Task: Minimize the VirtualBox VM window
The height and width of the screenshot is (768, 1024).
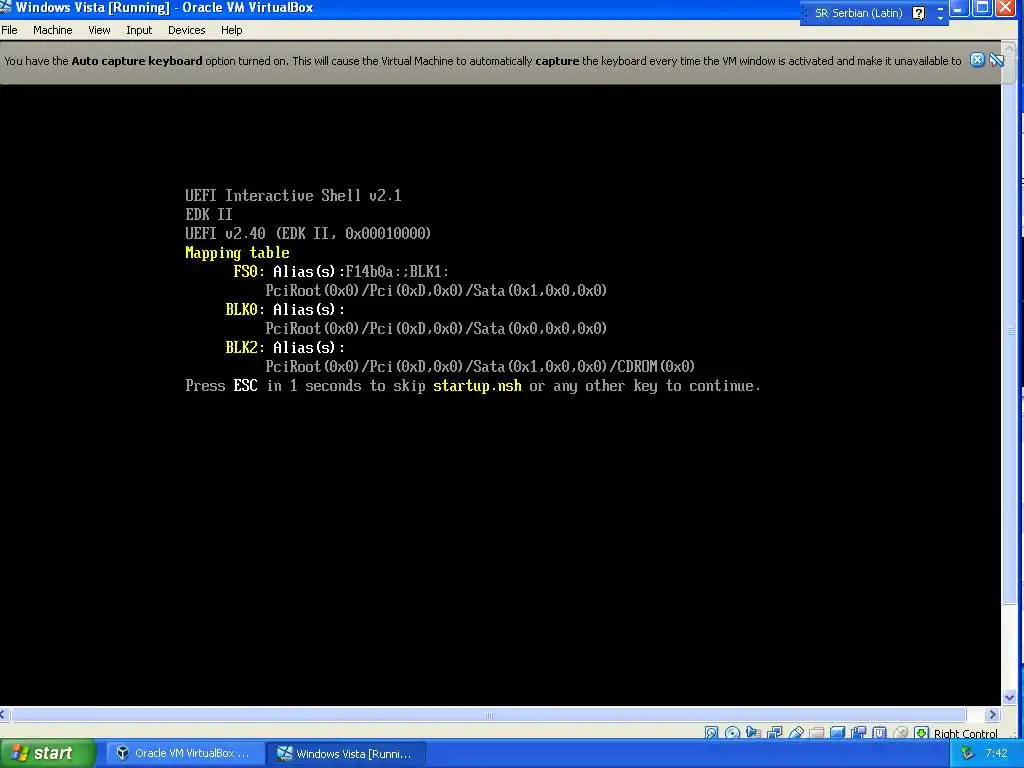Action: tap(959, 8)
